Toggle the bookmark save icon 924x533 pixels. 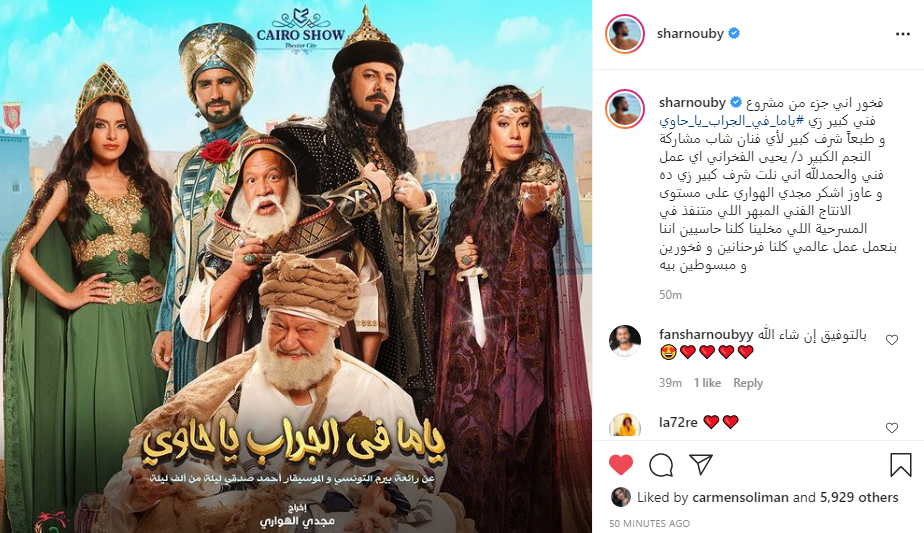pyautogui.click(x=900, y=465)
